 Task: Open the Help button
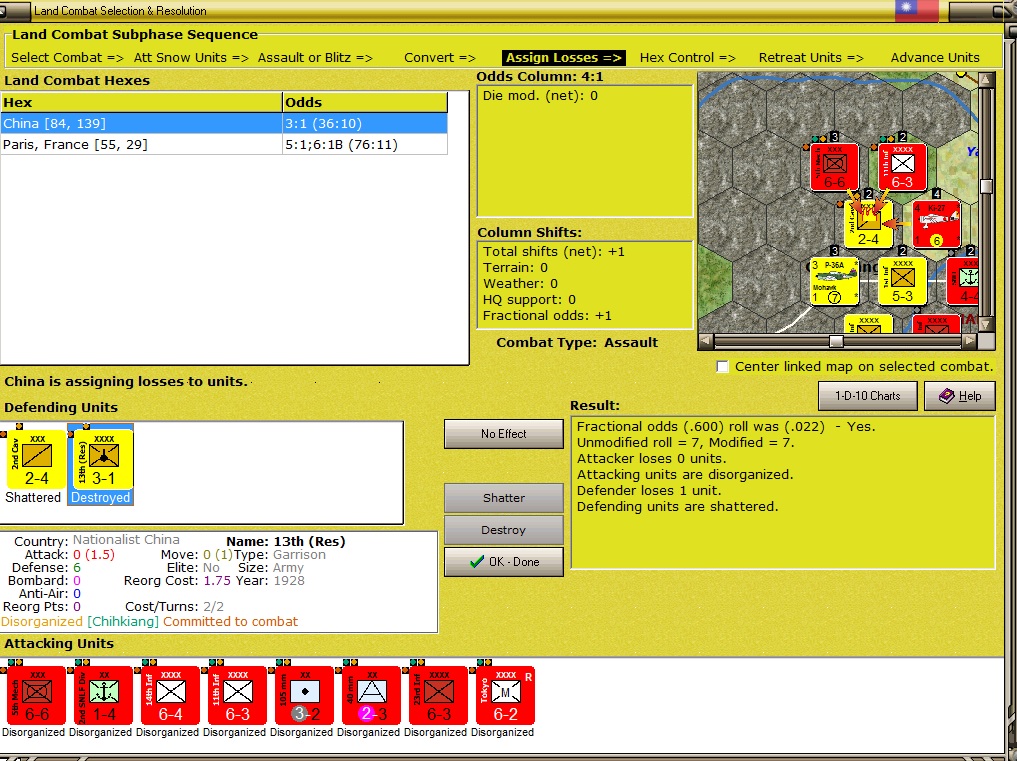coord(959,396)
